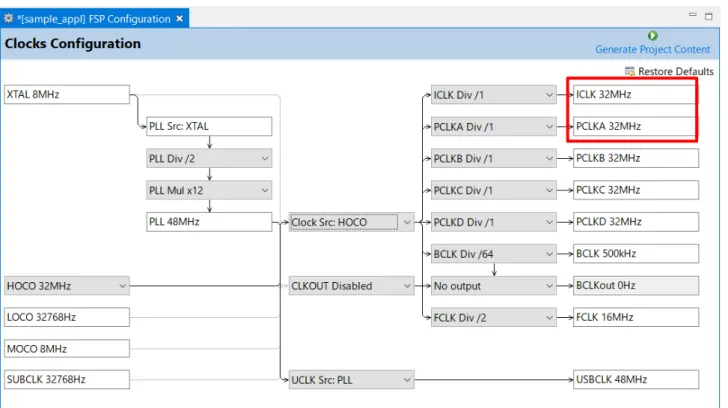The height and width of the screenshot is (408, 728).
Task: Click the XTAL 8MHz input field
Action: [x=67, y=94]
